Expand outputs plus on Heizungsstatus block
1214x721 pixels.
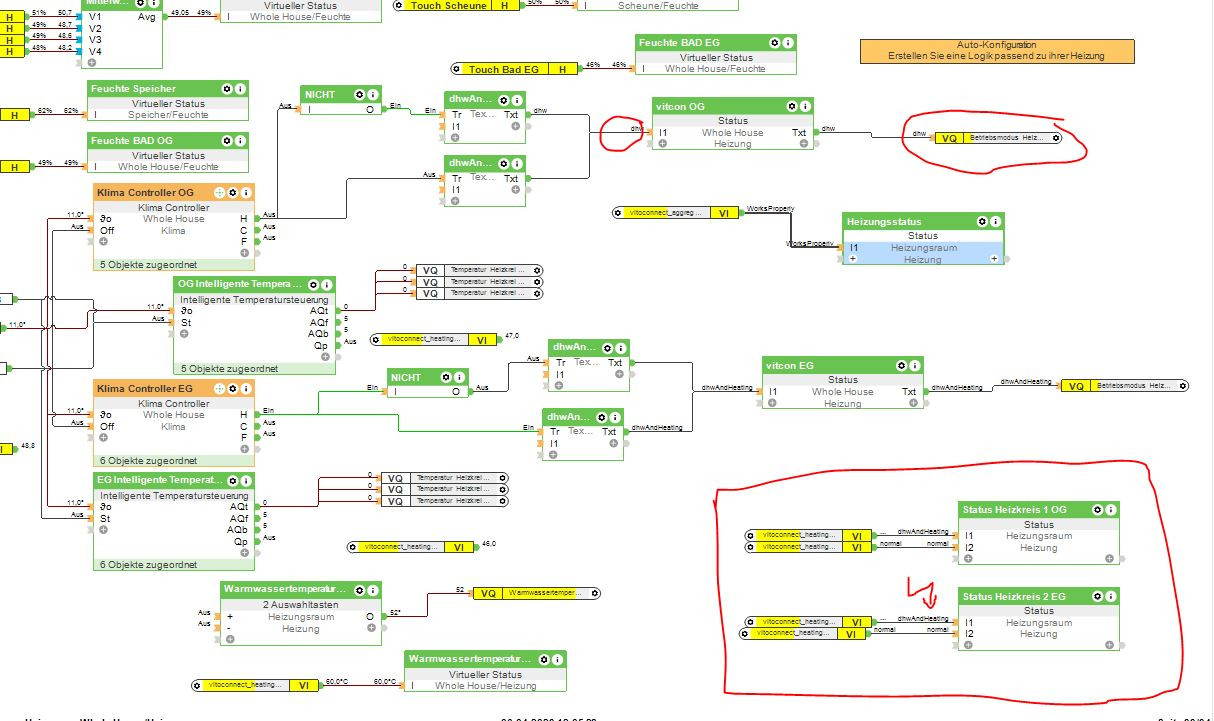[x=994, y=259]
